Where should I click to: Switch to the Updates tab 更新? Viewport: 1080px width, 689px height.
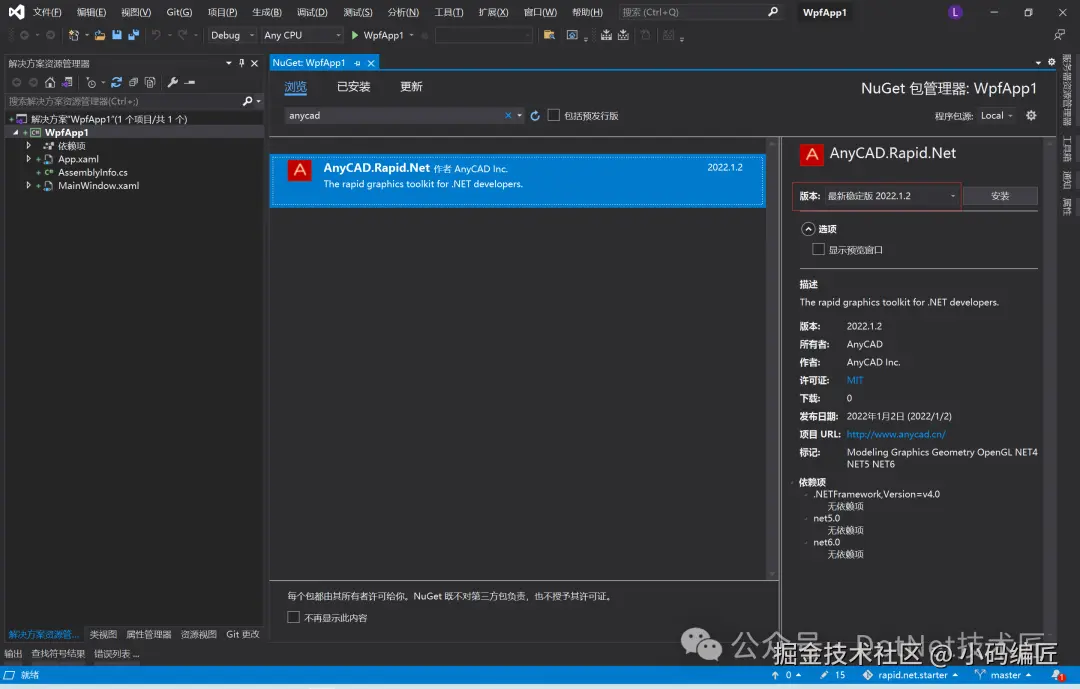[411, 87]
